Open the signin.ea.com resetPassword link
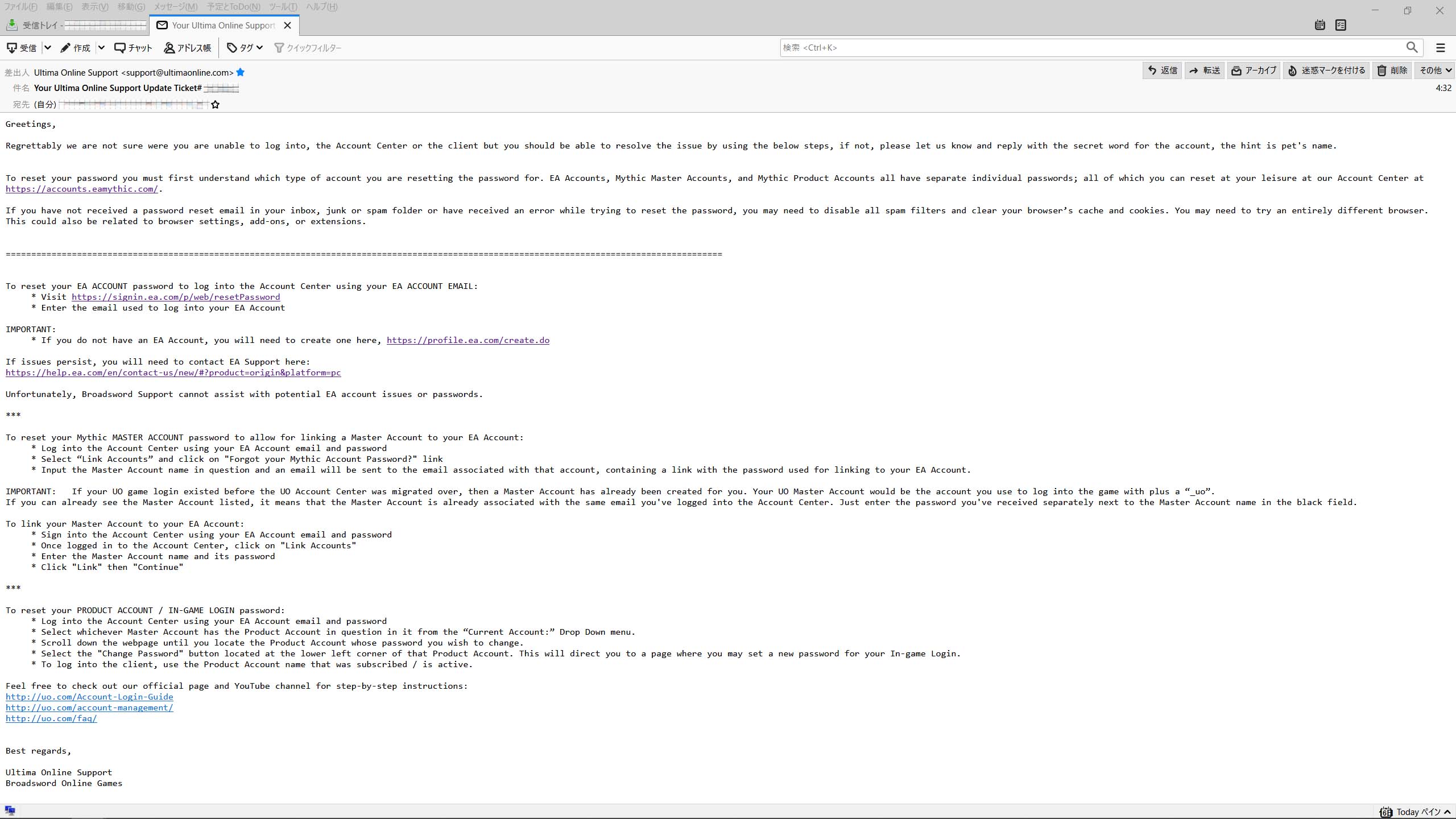The height and width of the screenshot is (819, 1456). (x=176, y=297)
